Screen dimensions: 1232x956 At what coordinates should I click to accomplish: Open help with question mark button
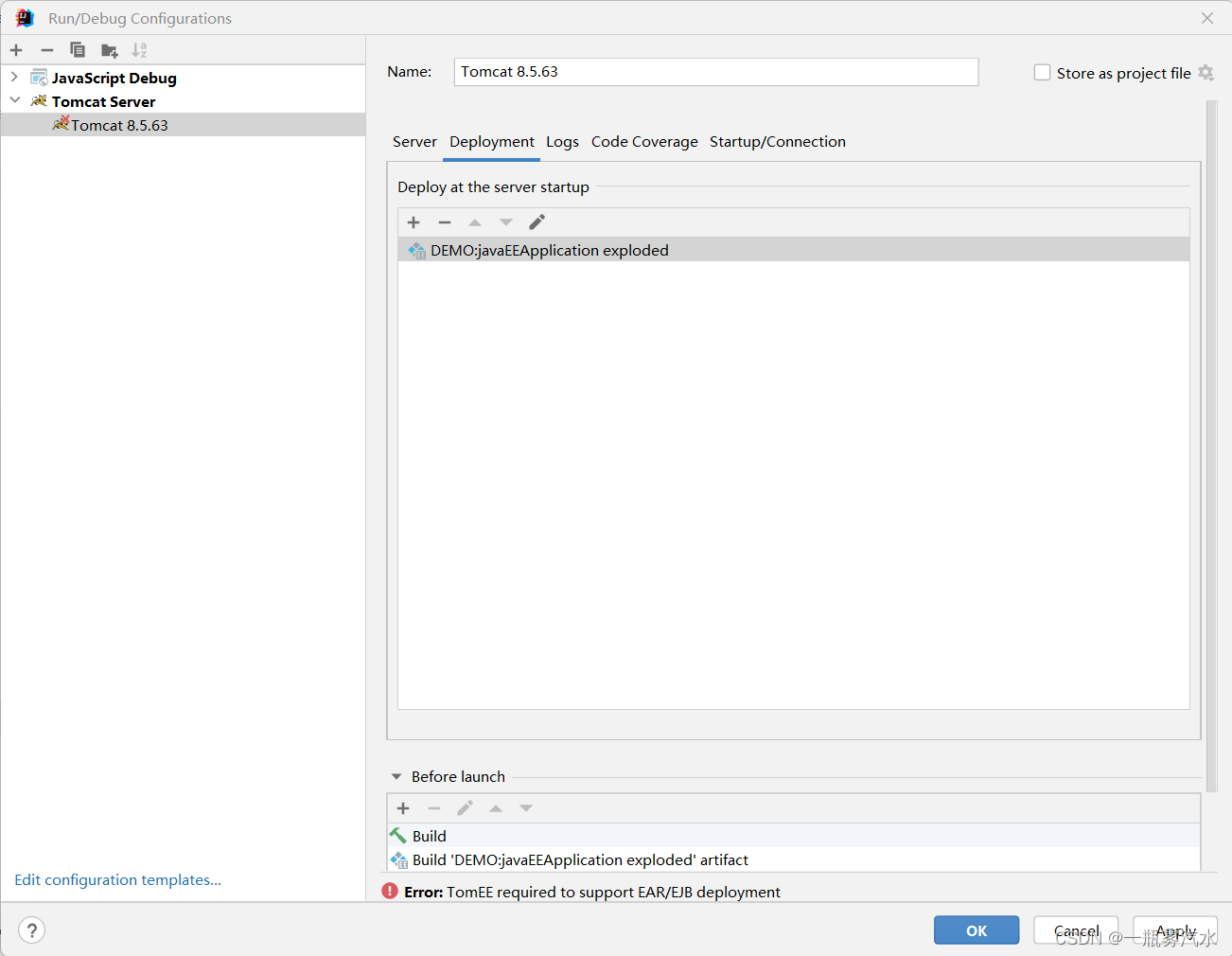click(31, 930)
